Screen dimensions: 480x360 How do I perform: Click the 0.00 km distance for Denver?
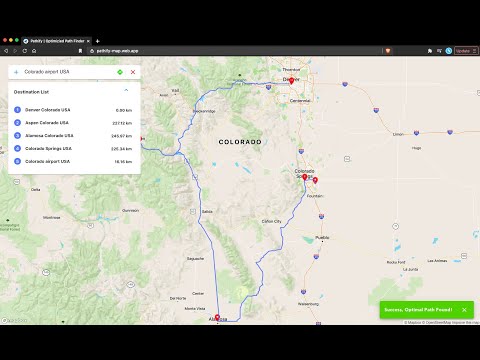[124, 110]
